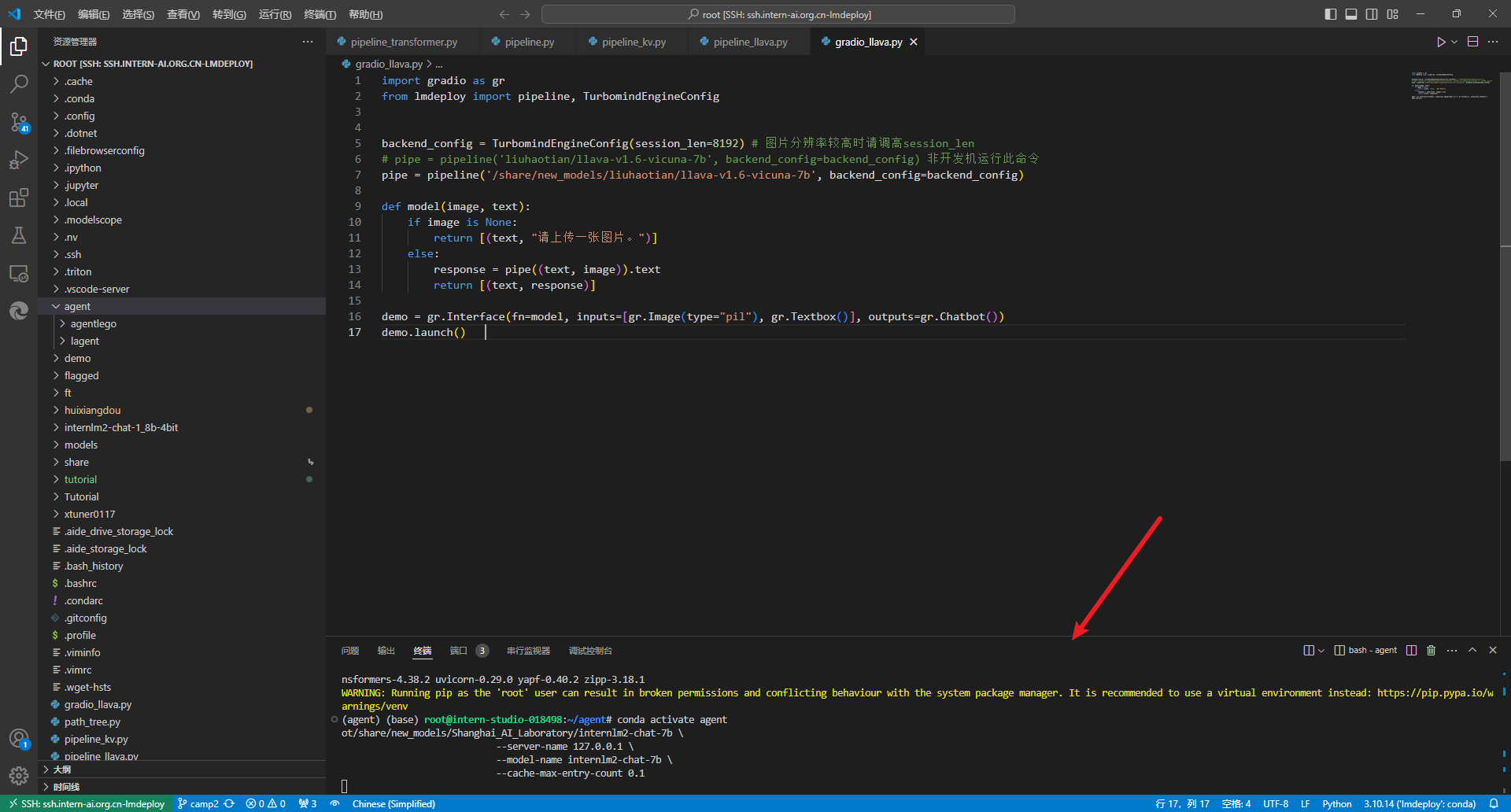1511x812 pixels.
Task: Toggle primary sidebar visibility in title bar
Action: (1331, 14)
